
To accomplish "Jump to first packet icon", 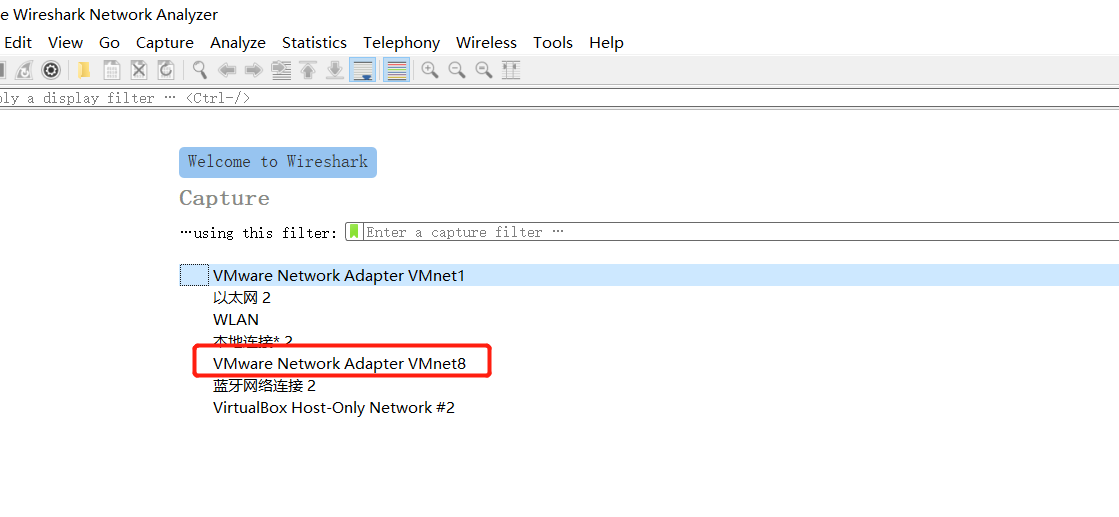I will tap(308, 70).
